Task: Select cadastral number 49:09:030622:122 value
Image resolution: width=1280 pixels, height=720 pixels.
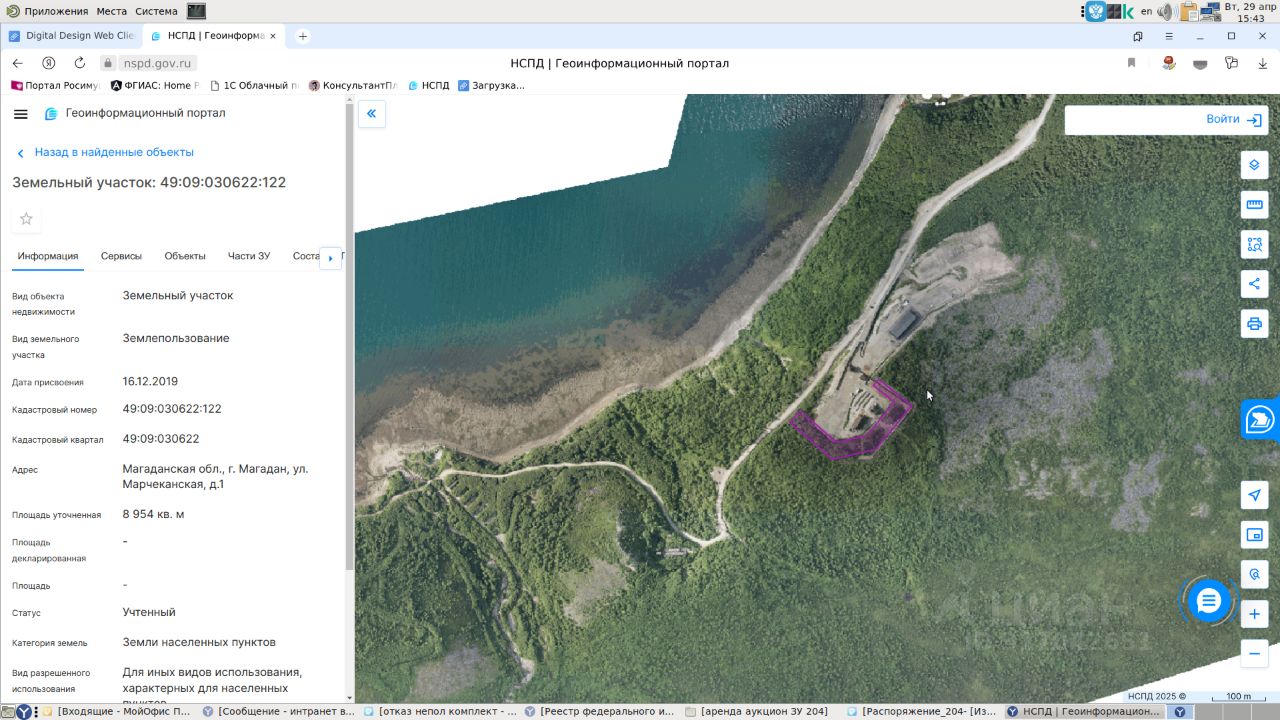Action: tap(172, 409)
